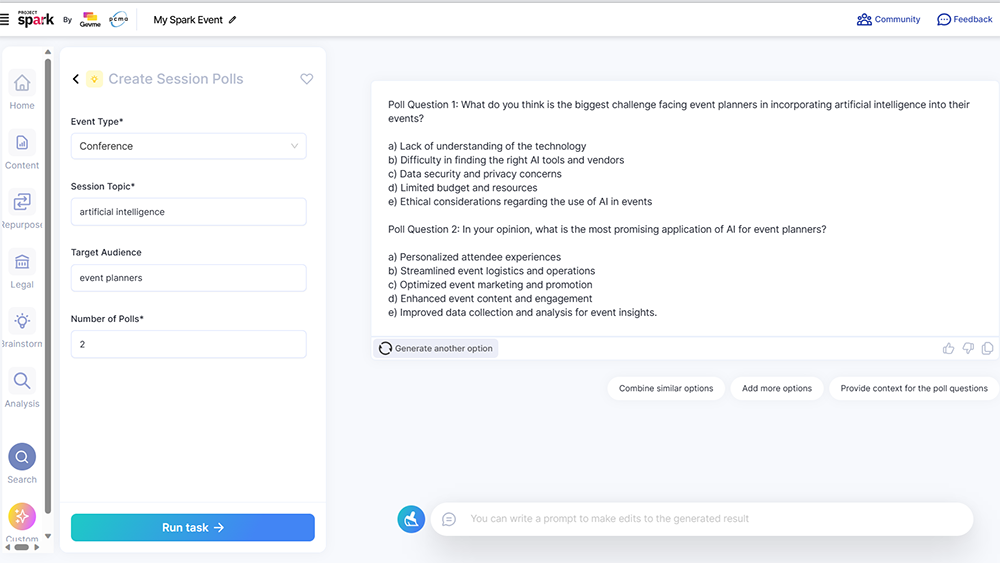This screenshot has height=563, width=1000.
Task: Like the result with thumbs up
Action: (948, 348)
